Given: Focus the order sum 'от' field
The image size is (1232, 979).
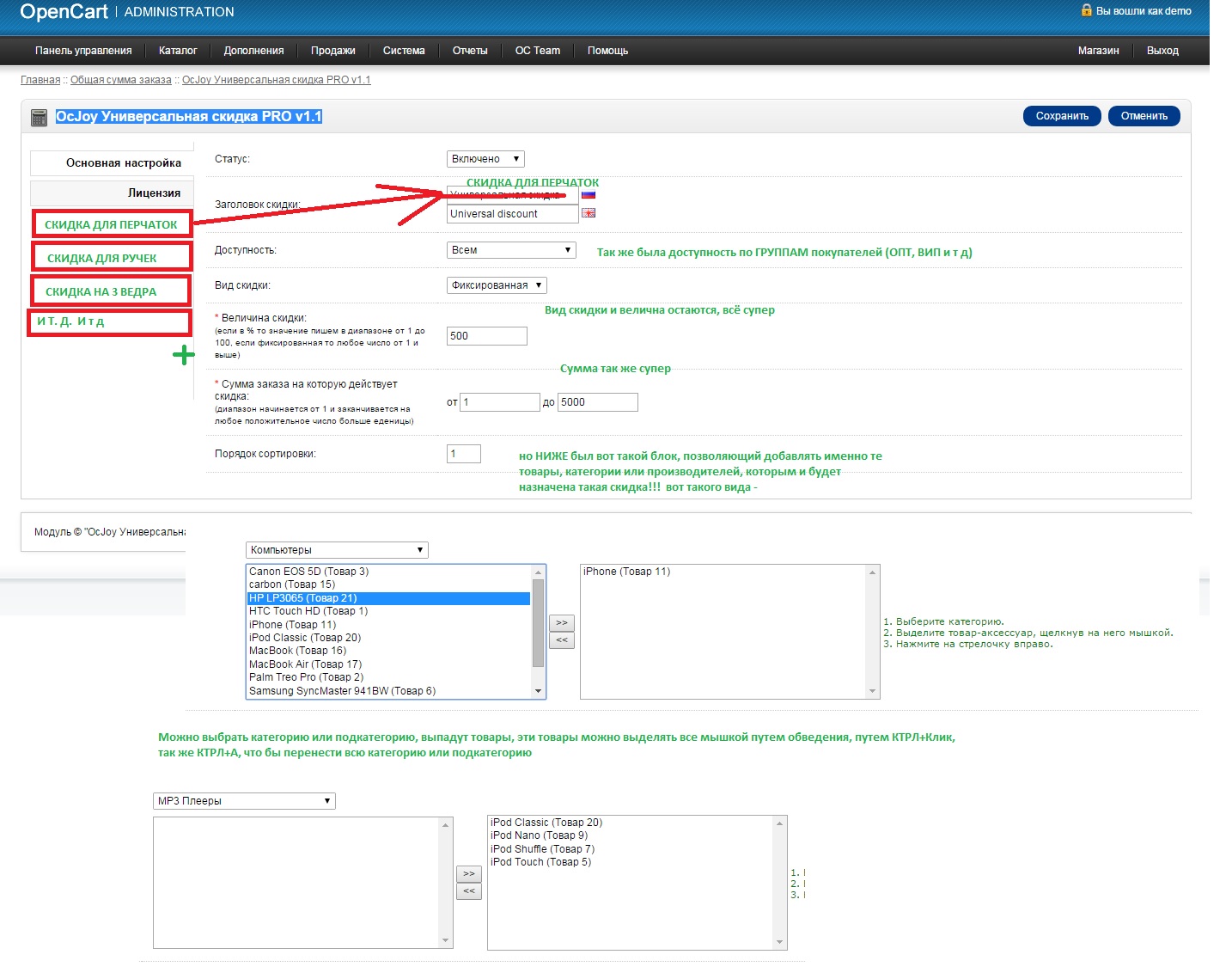Looking at the screenshot, I should [500, 402].
